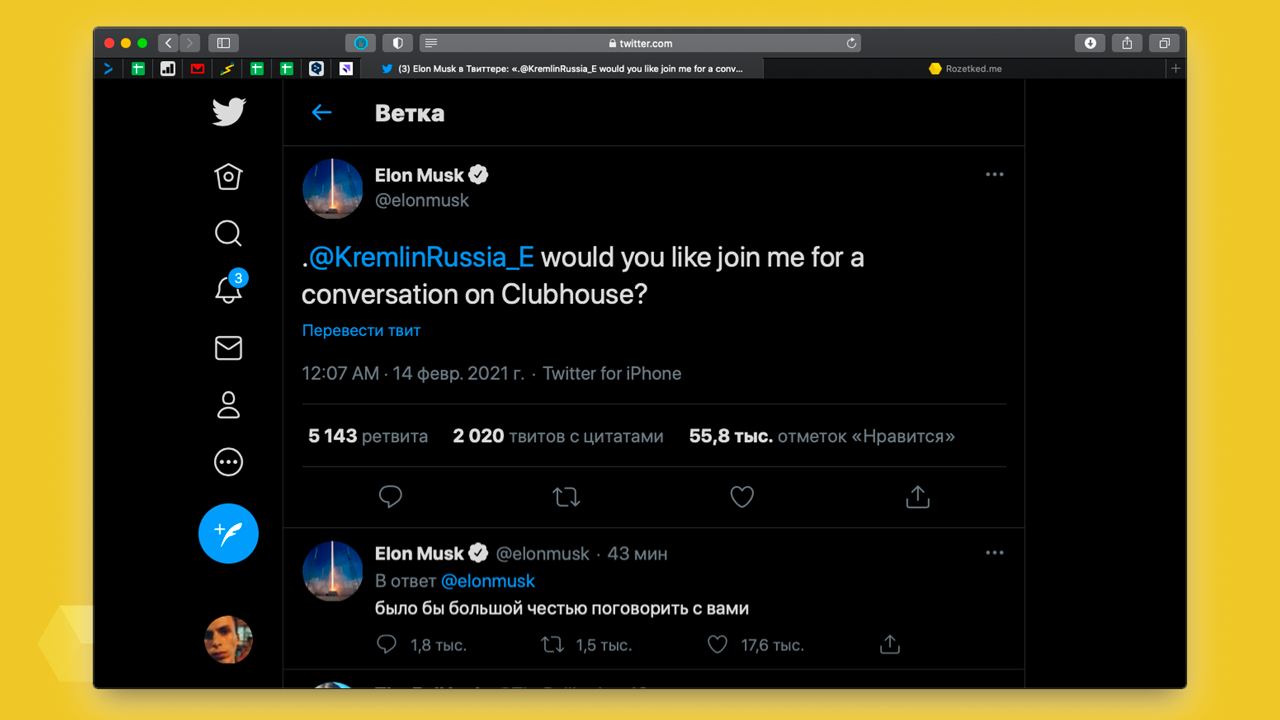Open the three-dot menu on the main tweet
The width and height of the screenshot is (1280, 720).
(x=994, y=174)
